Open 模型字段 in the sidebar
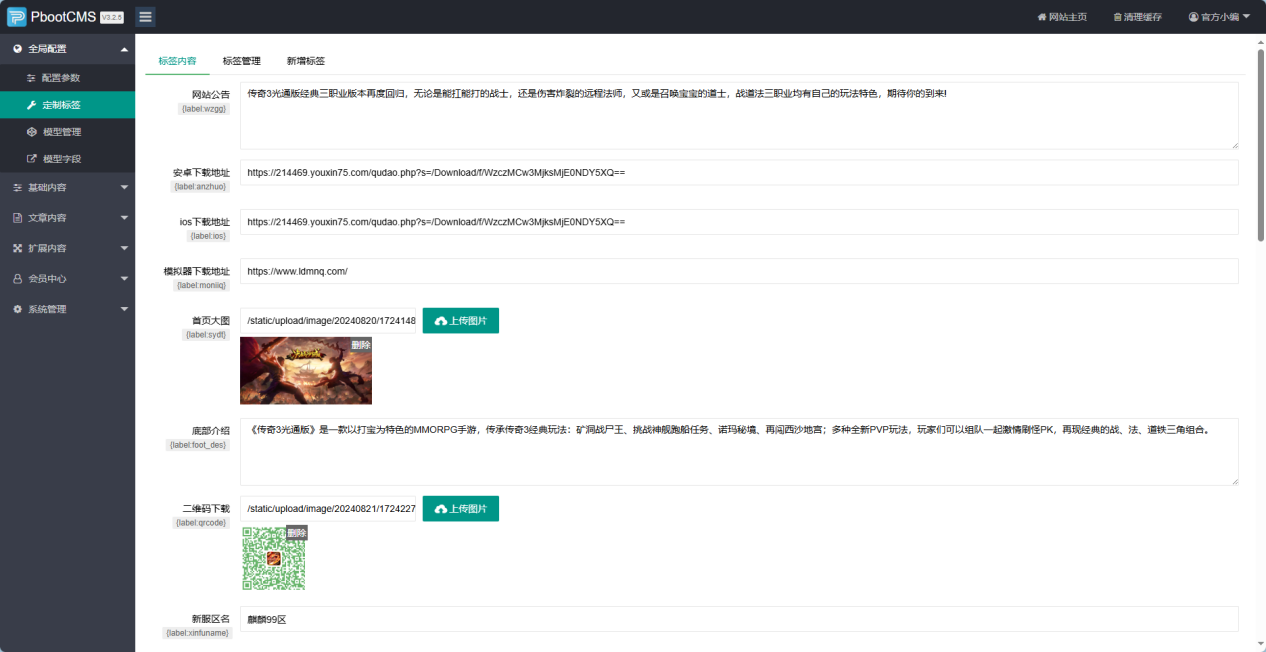 pyautogui.click(x=67, y=159)
